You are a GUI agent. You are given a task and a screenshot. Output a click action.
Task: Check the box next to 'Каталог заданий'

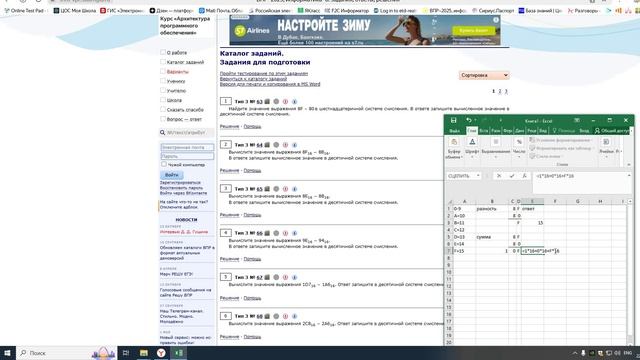coord(163,62)
